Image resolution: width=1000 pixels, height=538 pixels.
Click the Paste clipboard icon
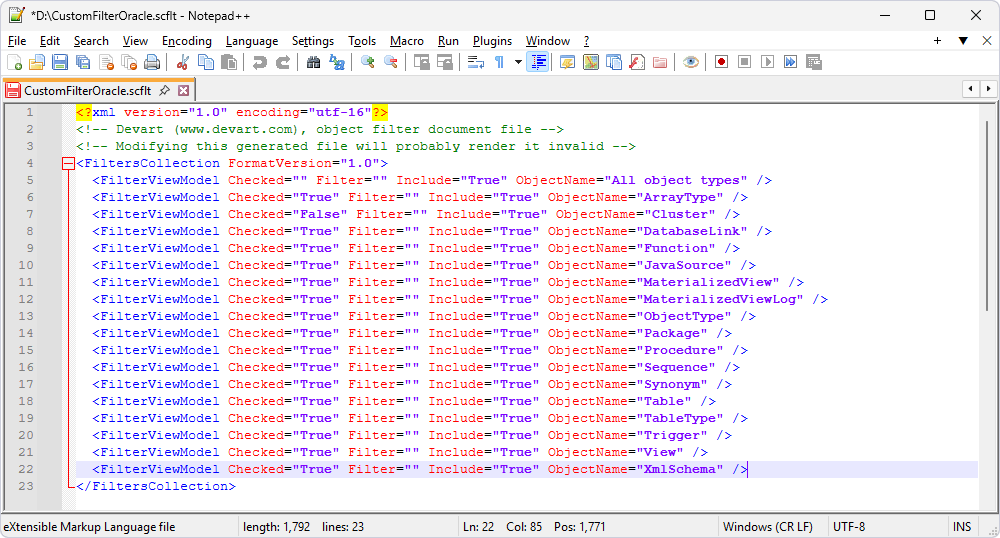[228, 62]
